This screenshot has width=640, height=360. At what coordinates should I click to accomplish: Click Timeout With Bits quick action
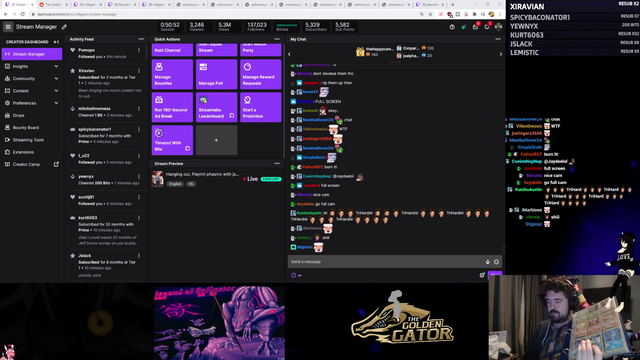(172, 140)
